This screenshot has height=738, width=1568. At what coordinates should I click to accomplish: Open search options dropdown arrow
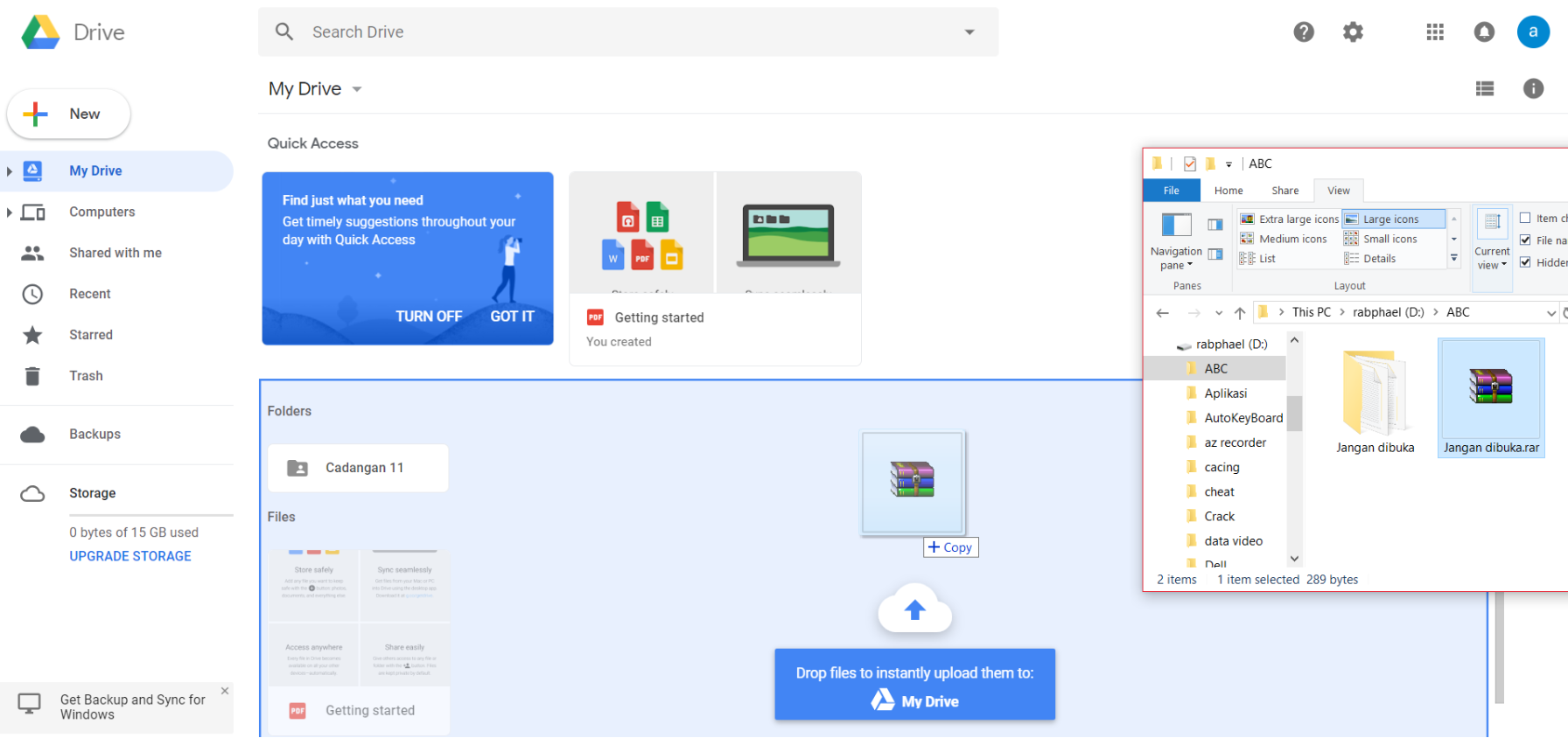coord(969,32)
